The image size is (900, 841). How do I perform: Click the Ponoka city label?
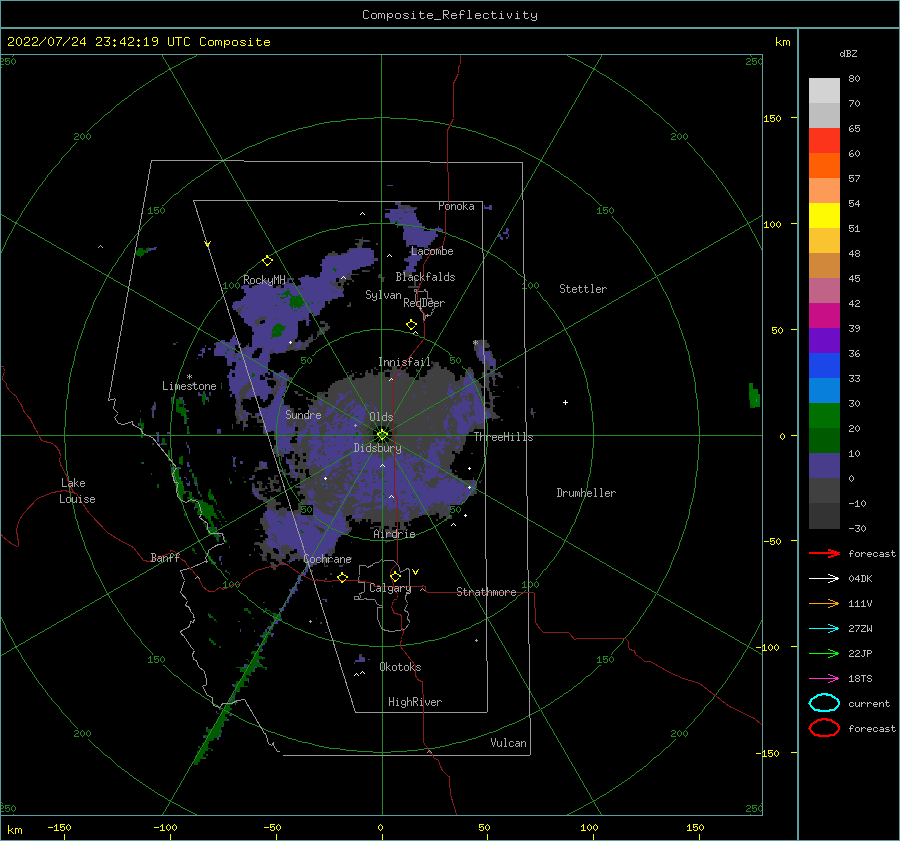[x=456, y=206]
